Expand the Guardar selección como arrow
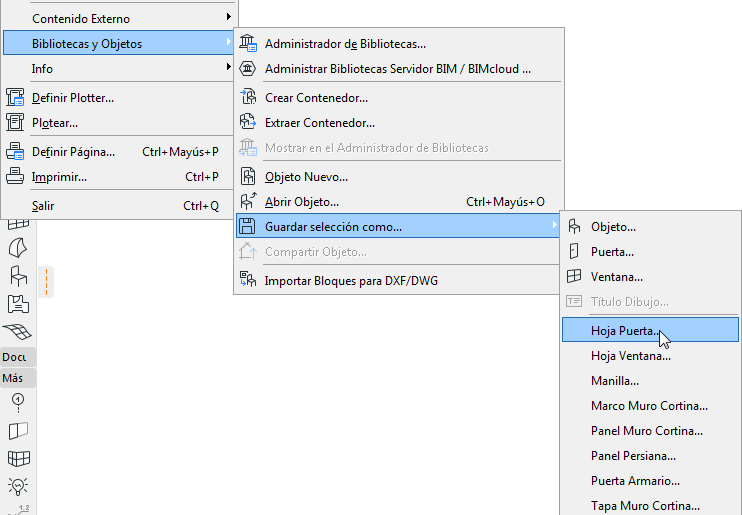Image resolution: width=742 pixels, height=515 pixels. 555,225
